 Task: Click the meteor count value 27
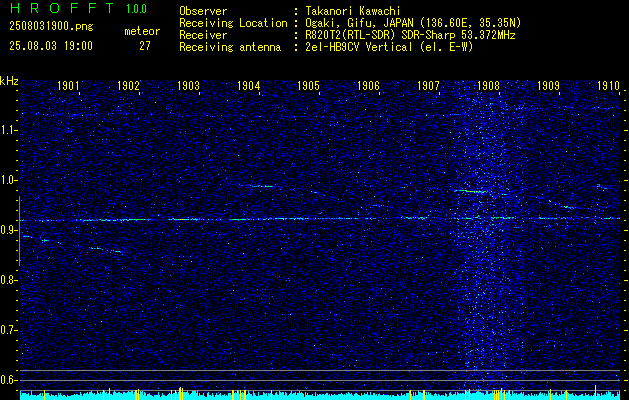click(145, 46)
